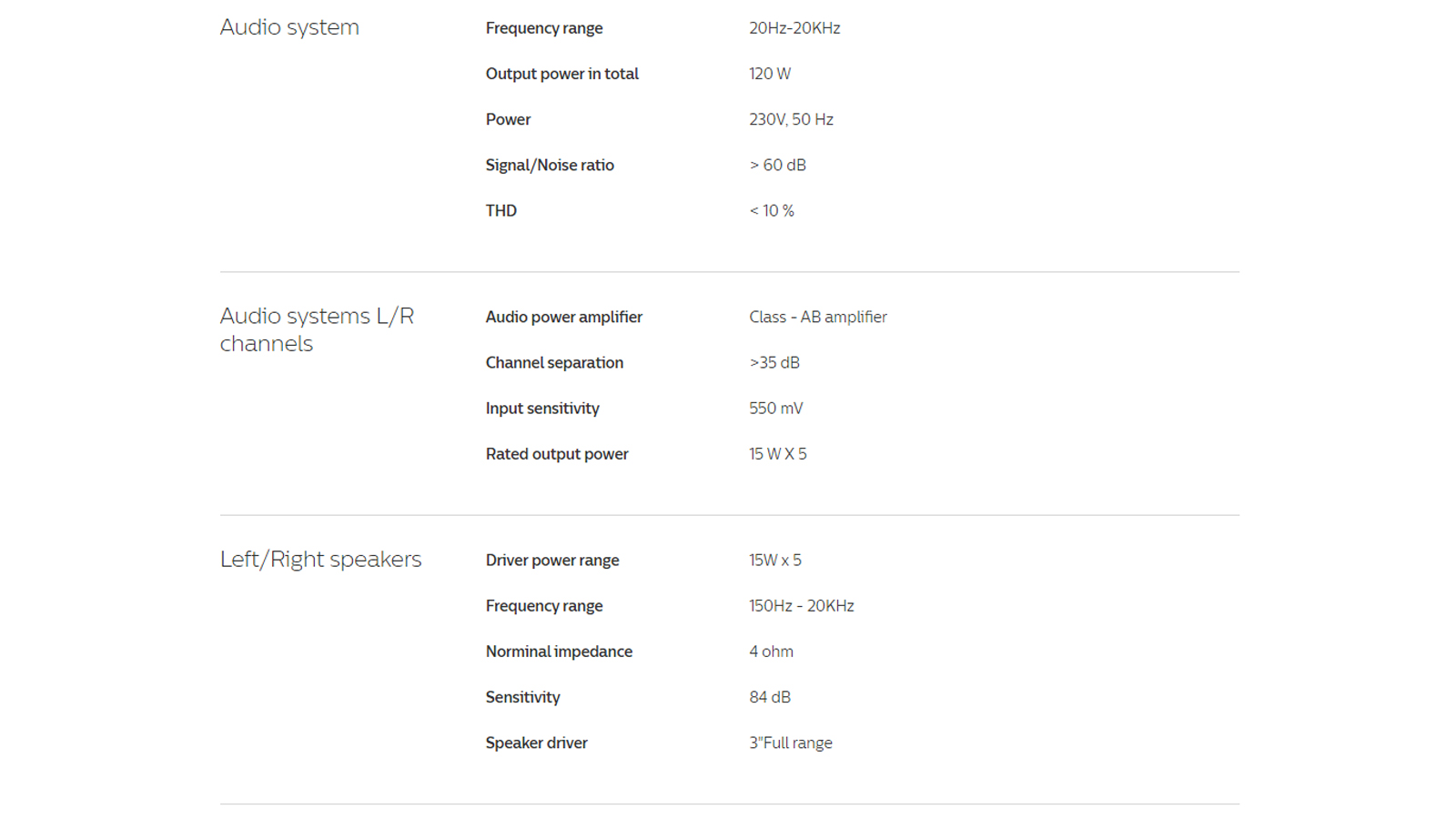The width and height of the screenshot is (1456, 819).
Task: Click the Norminal impedance label
Action: [559, 651]
